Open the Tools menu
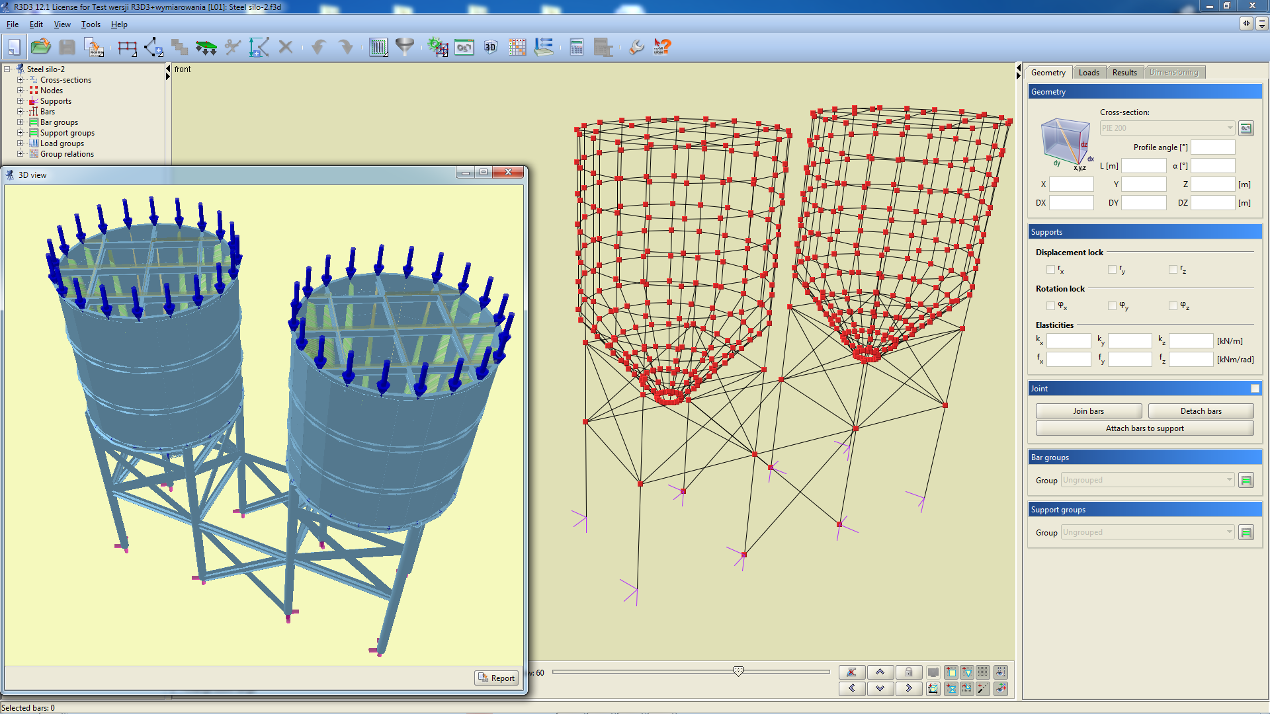The width and height of the screenshot is (1270, 714). pos(90,24)
